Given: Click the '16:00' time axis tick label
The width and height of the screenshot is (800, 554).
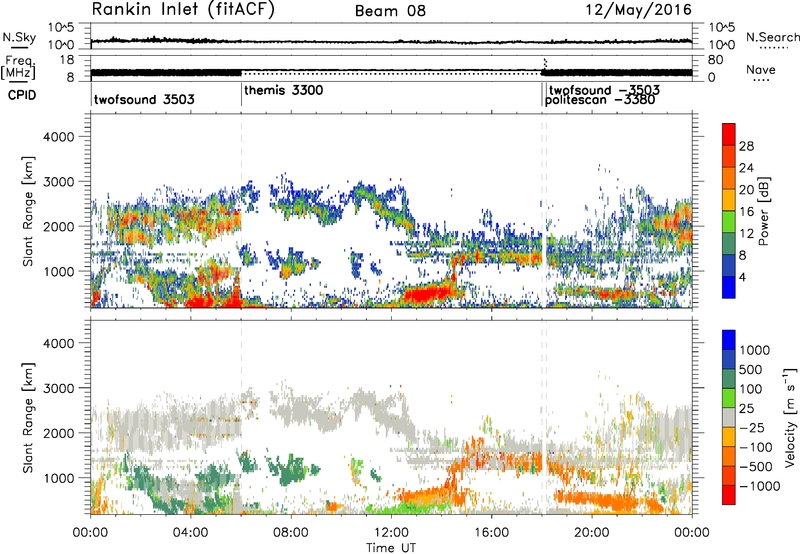Looking at the screenshot, I should pyautogui.click(x=491, y=533).
